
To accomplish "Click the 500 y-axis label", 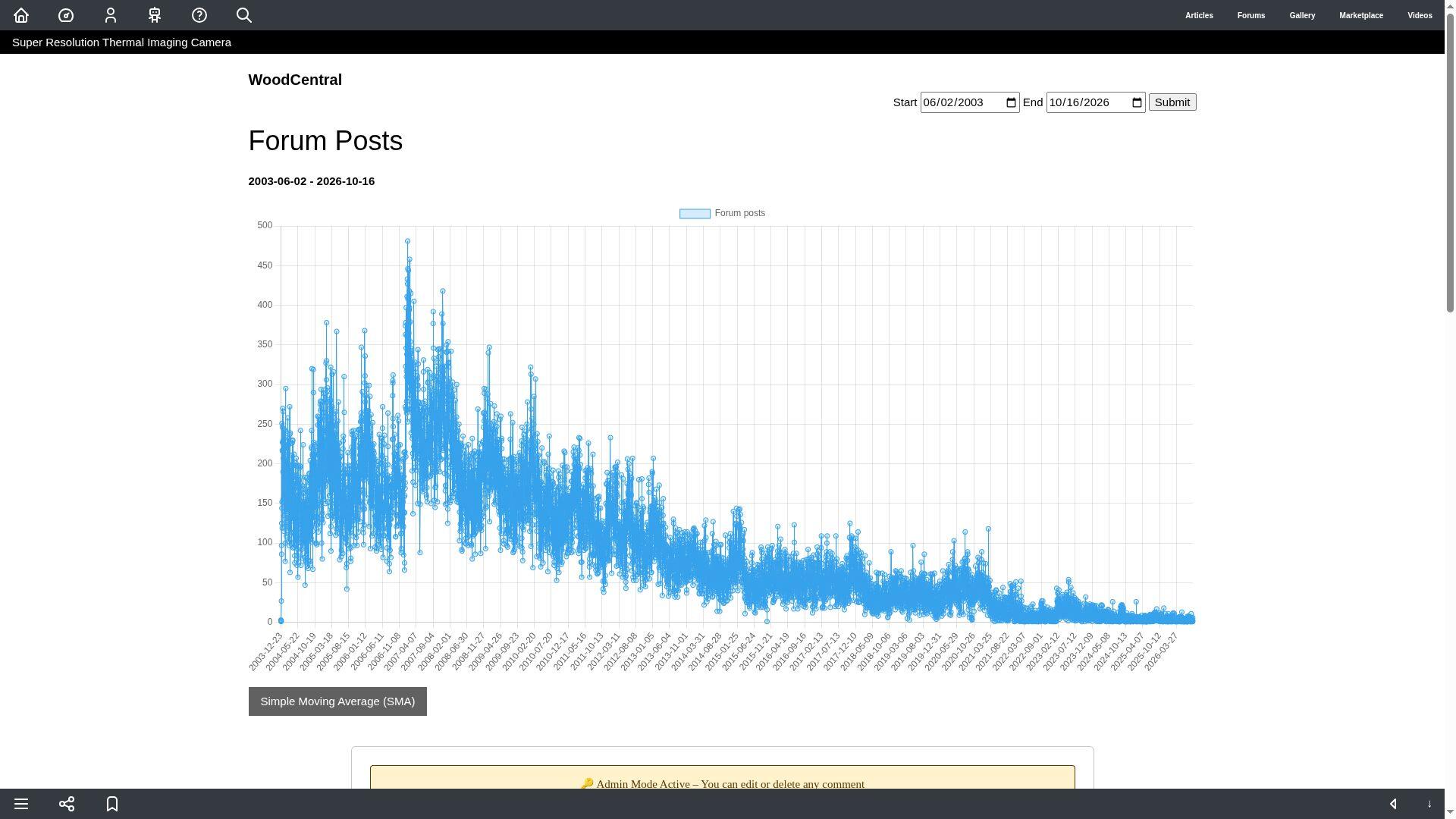I will (265, 225).
